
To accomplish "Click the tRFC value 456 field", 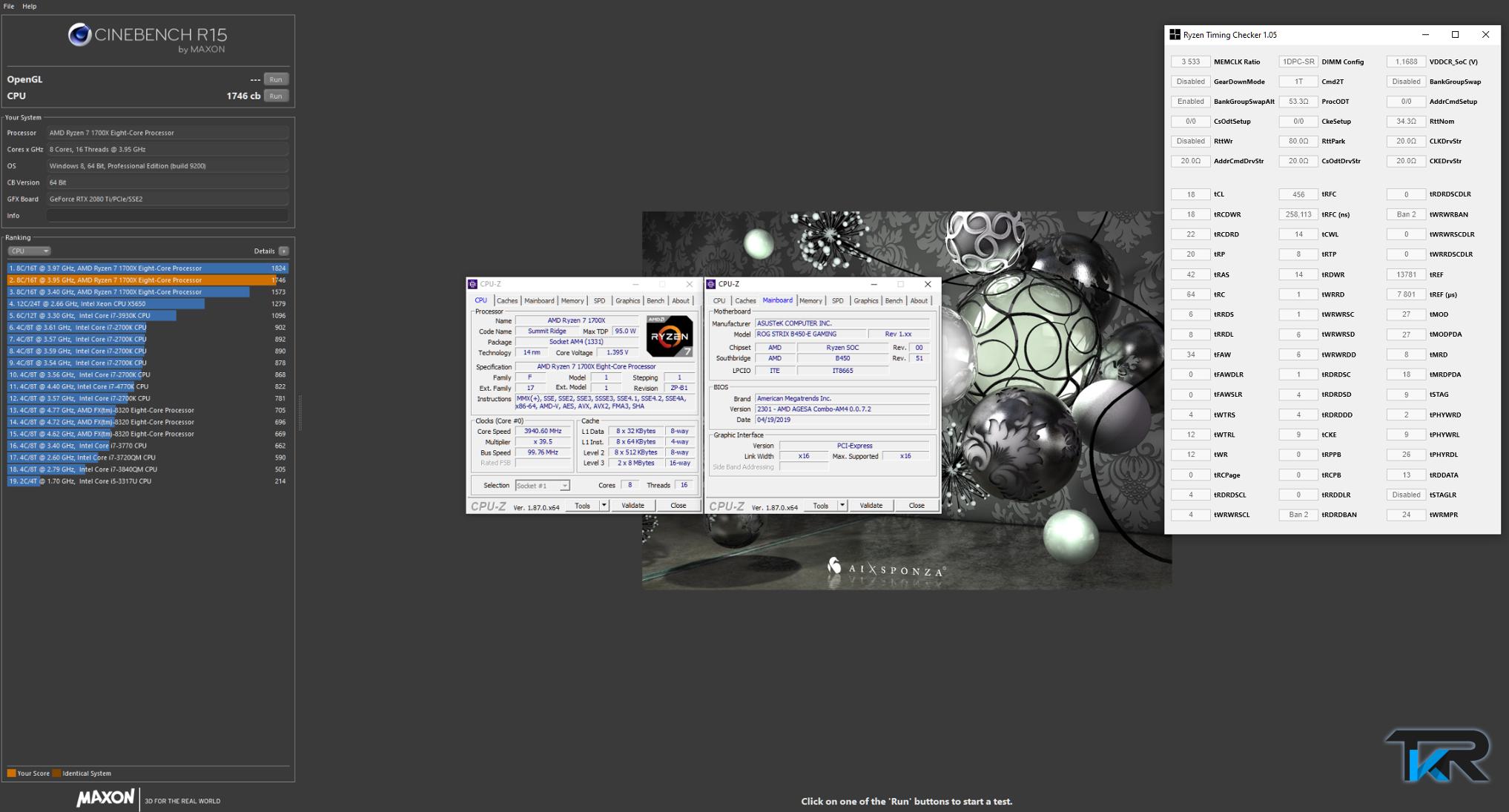I will click(1298, 194).
